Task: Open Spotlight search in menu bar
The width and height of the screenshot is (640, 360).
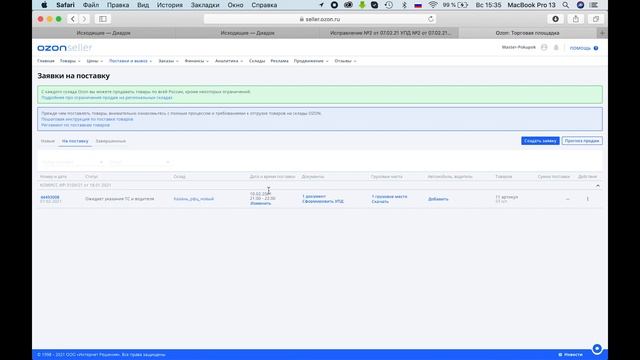Action: point(565,5)
